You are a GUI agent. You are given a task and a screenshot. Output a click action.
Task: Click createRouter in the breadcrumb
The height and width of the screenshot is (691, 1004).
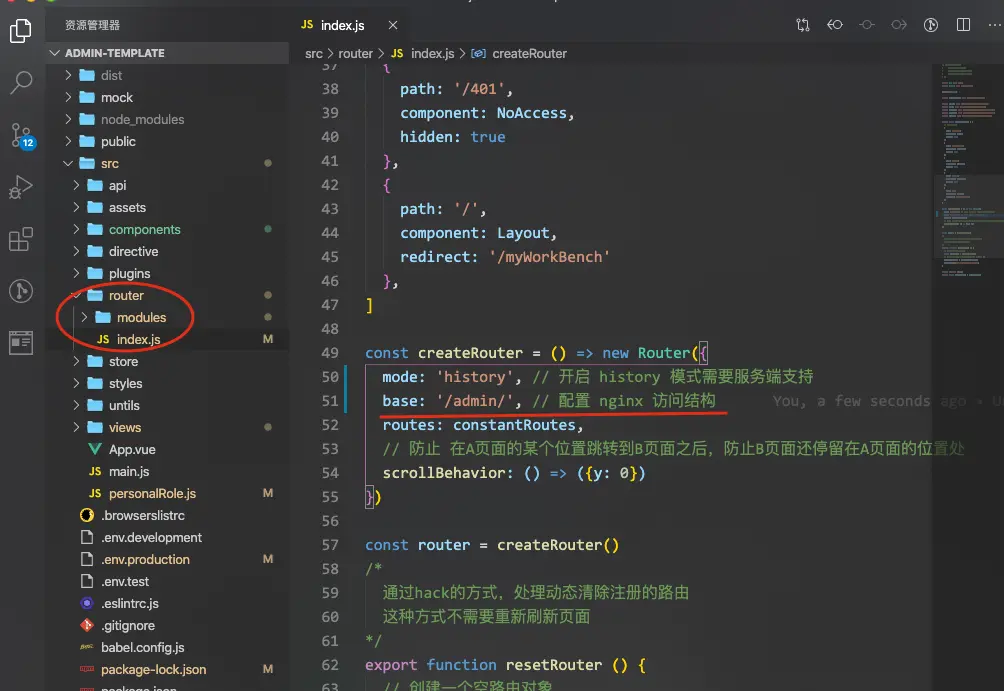pos(529,54)
